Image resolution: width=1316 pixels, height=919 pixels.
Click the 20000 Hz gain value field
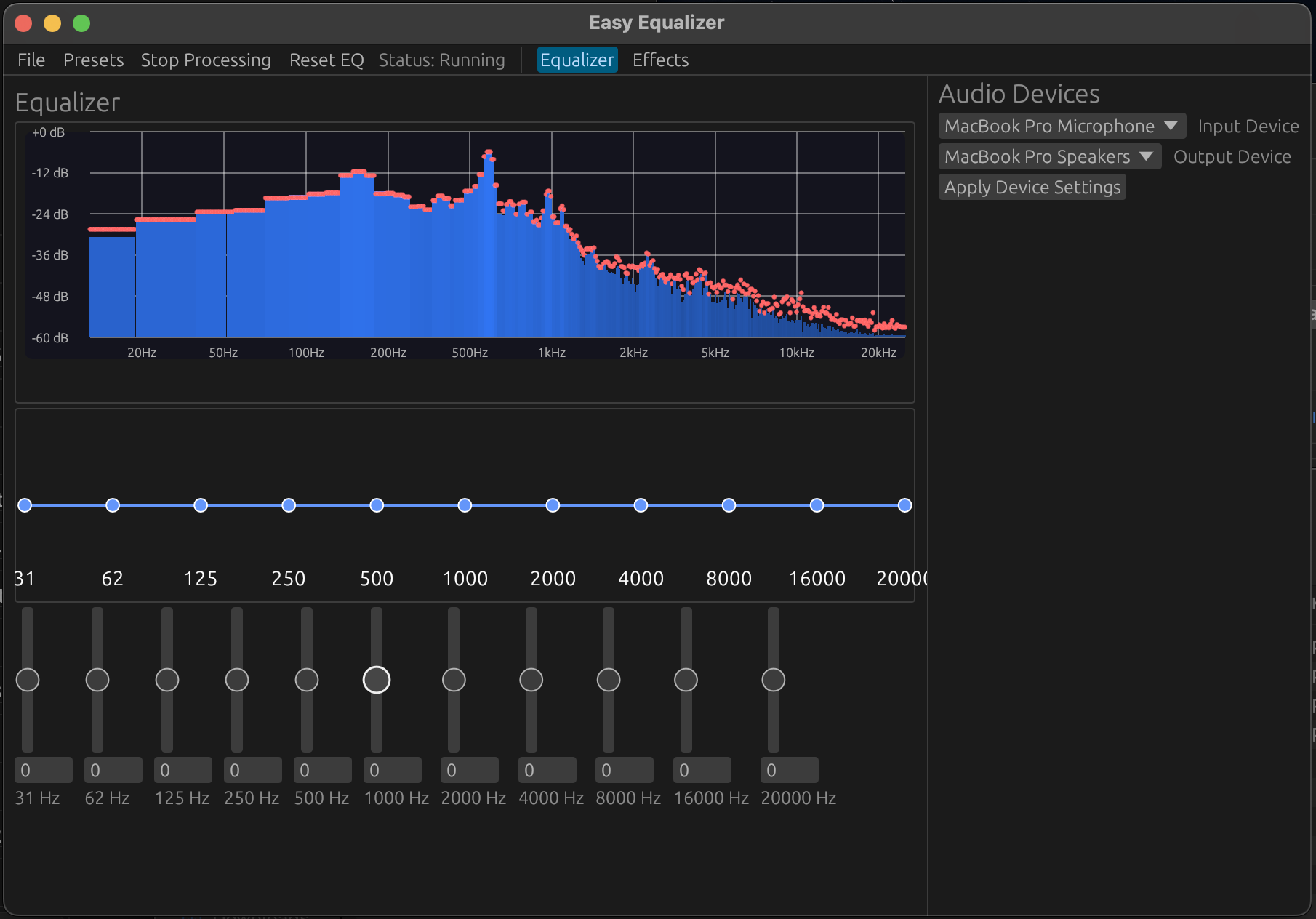[790, 770]
